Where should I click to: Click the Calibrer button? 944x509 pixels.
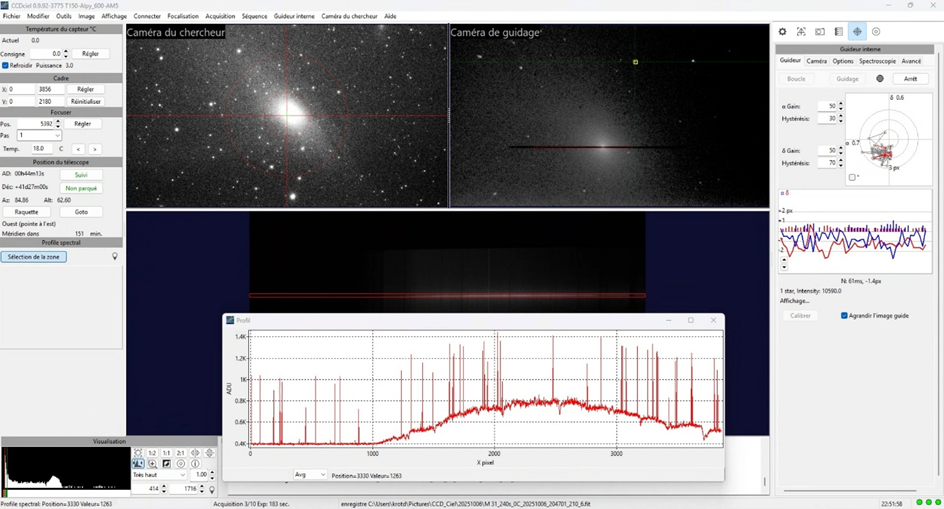(x=800, y=316)
